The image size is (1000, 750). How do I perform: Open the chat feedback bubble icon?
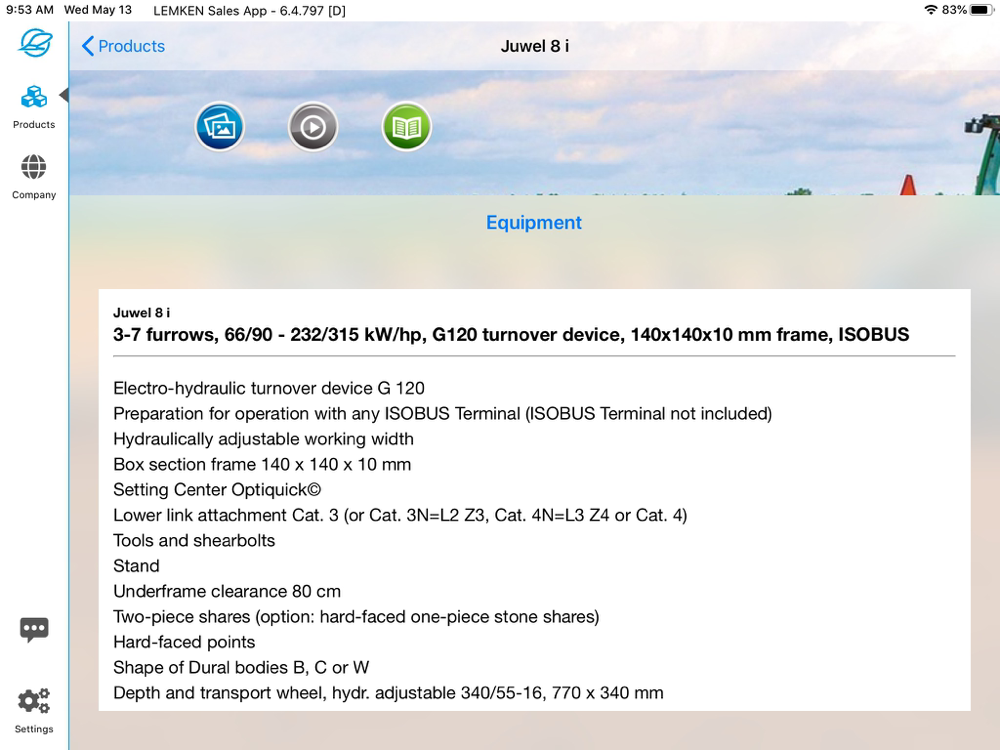(34, 630)
